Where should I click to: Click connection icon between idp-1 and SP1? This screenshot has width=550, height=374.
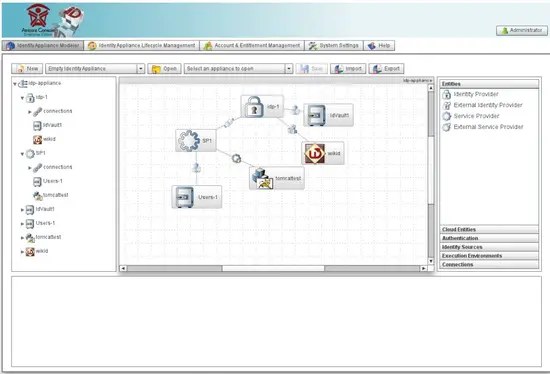coord(229,123)
